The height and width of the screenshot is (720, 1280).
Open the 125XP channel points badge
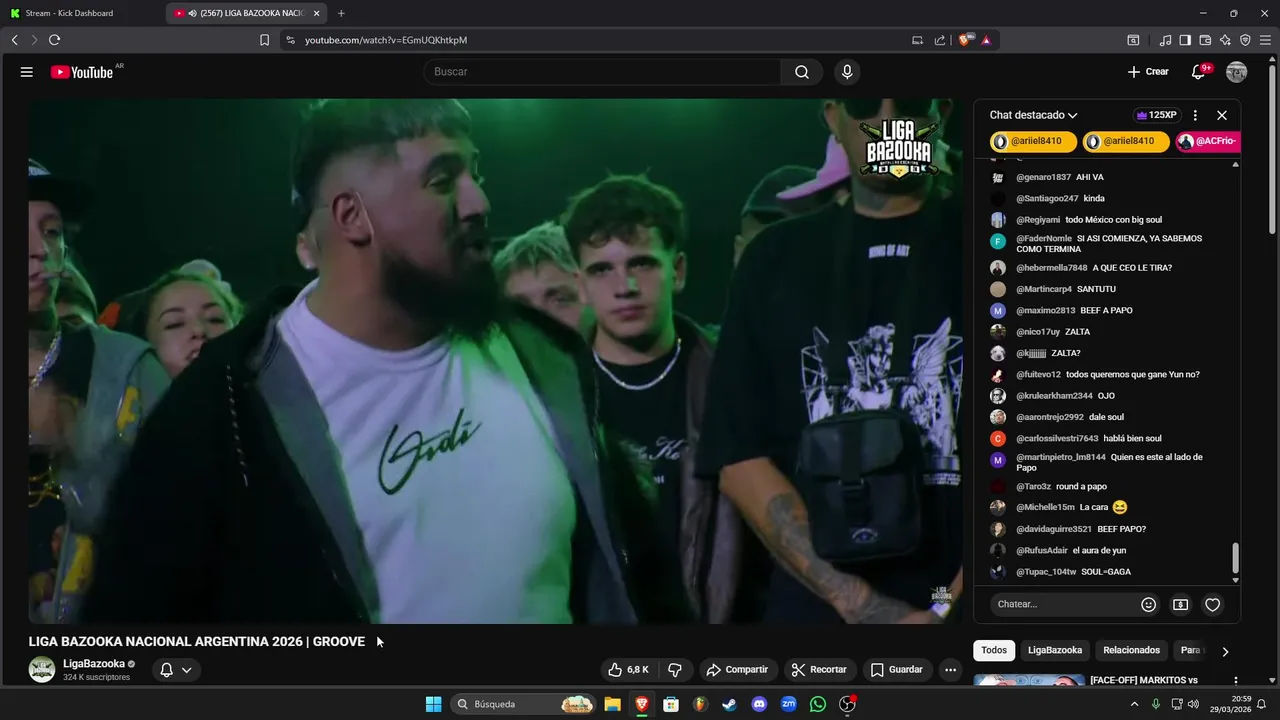(x=1157, y=115)
